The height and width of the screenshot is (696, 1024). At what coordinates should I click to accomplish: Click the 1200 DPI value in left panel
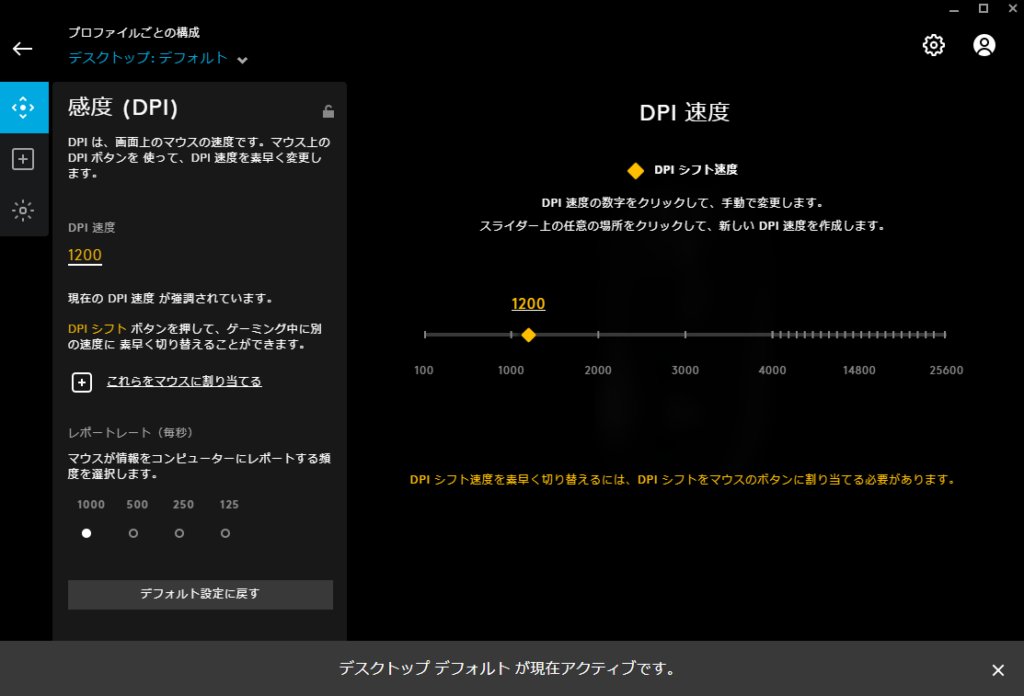point(85,255)
